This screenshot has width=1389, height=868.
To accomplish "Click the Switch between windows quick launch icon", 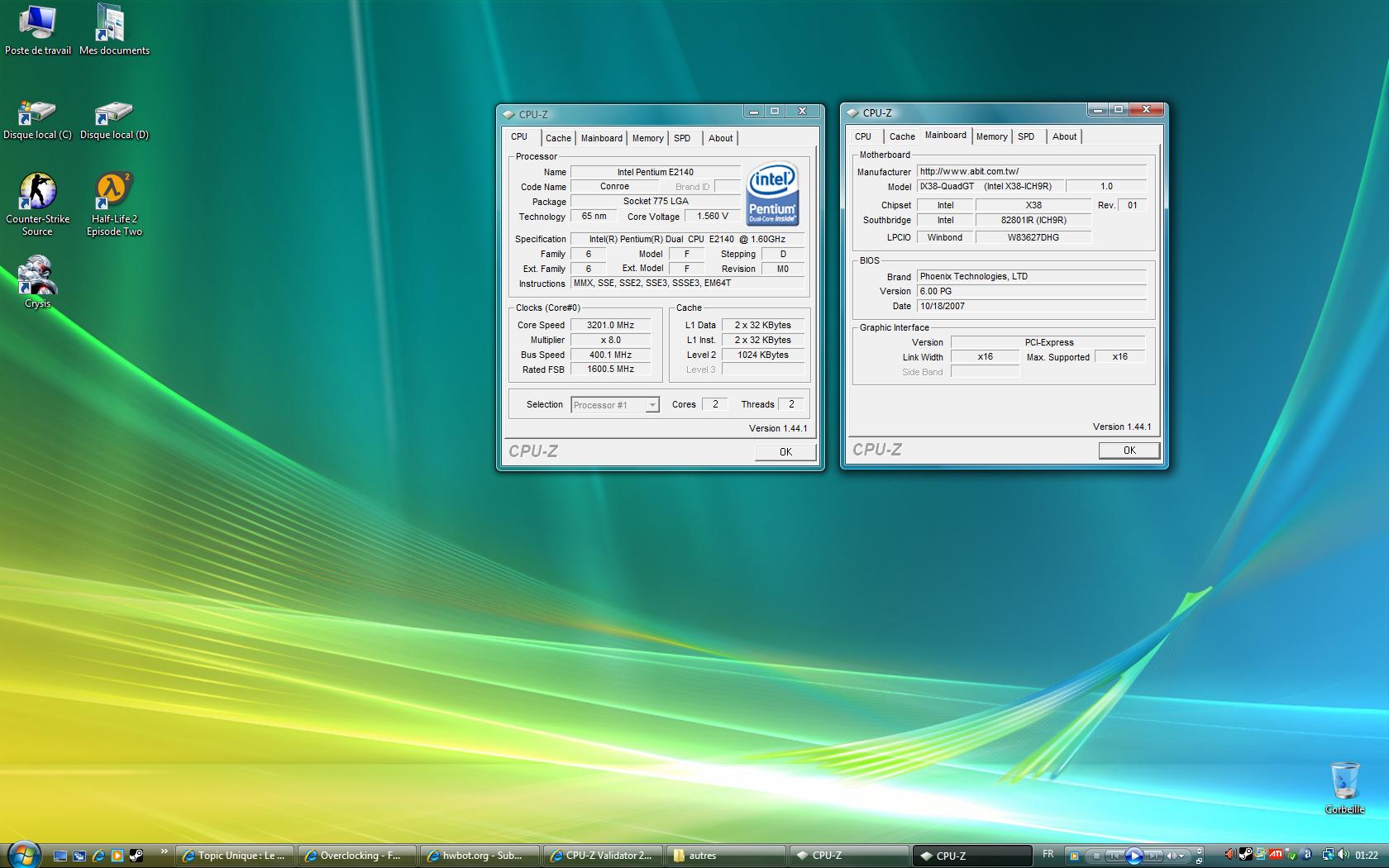I will point(79,856).
